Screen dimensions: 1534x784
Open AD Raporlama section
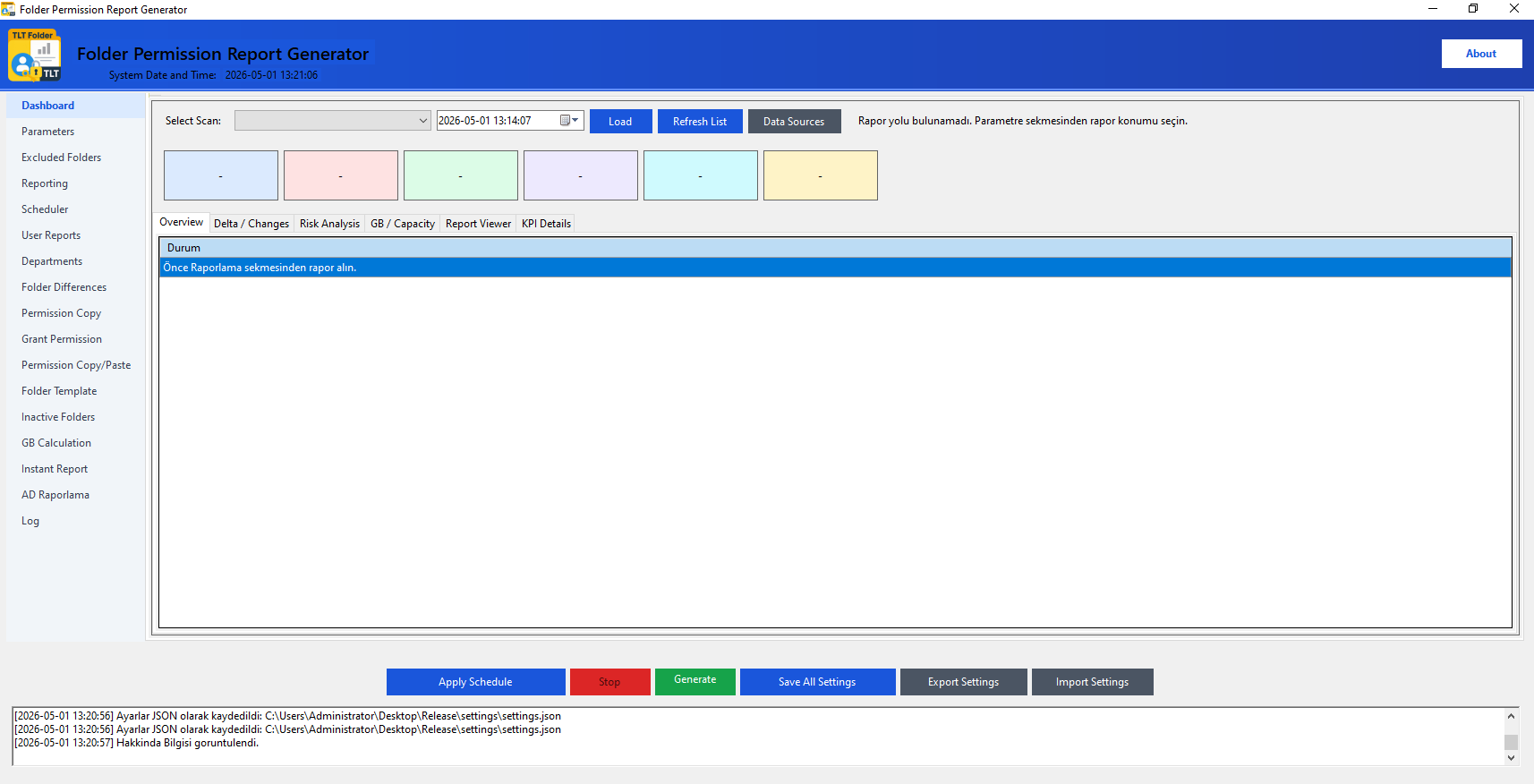pyautogui.click(x=75, y=495)
